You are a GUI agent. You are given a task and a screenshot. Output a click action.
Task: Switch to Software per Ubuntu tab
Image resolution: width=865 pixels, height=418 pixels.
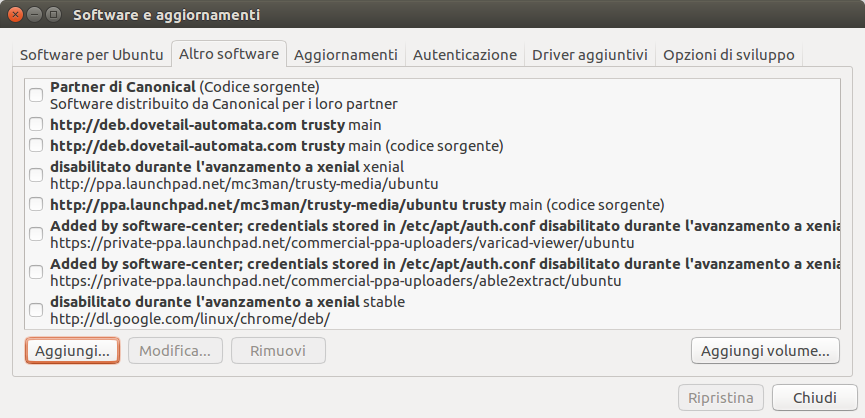point(92,55)
